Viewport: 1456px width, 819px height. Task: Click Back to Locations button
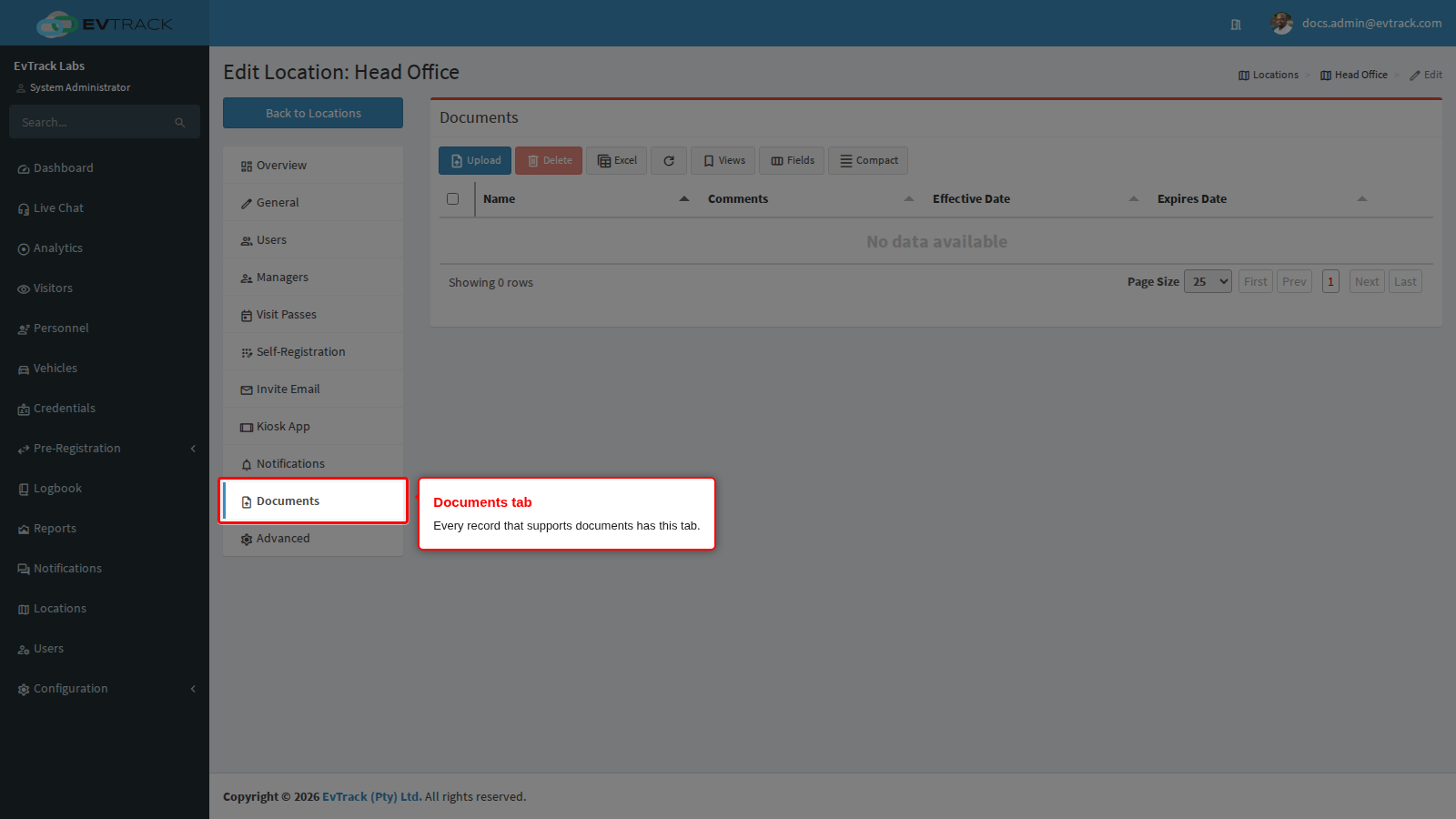click(x=313, y=113)
